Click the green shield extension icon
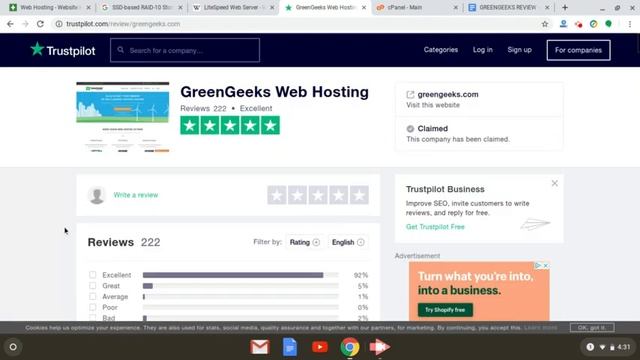 [609, 24]
